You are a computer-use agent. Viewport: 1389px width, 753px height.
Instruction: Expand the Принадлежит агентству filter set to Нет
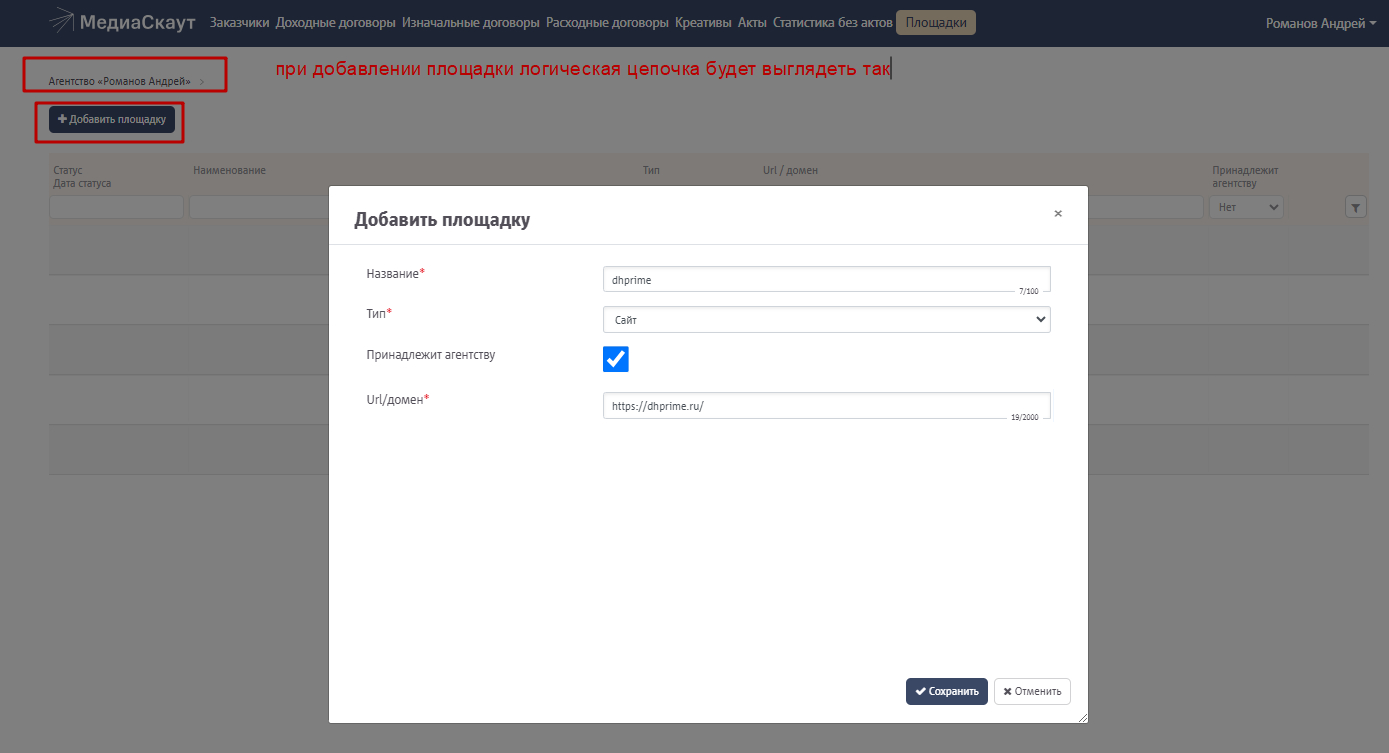[1246, 207]
